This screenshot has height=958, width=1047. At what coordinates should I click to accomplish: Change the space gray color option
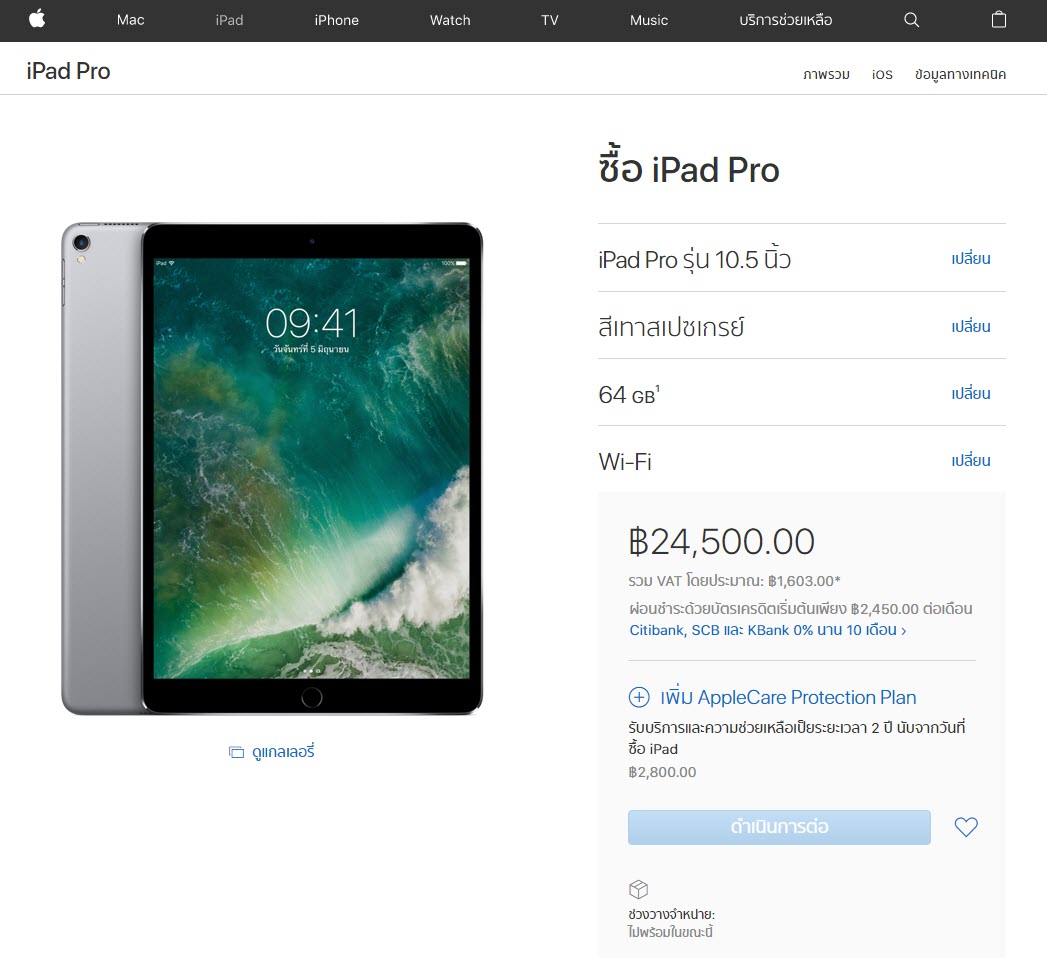coord(971,326)
